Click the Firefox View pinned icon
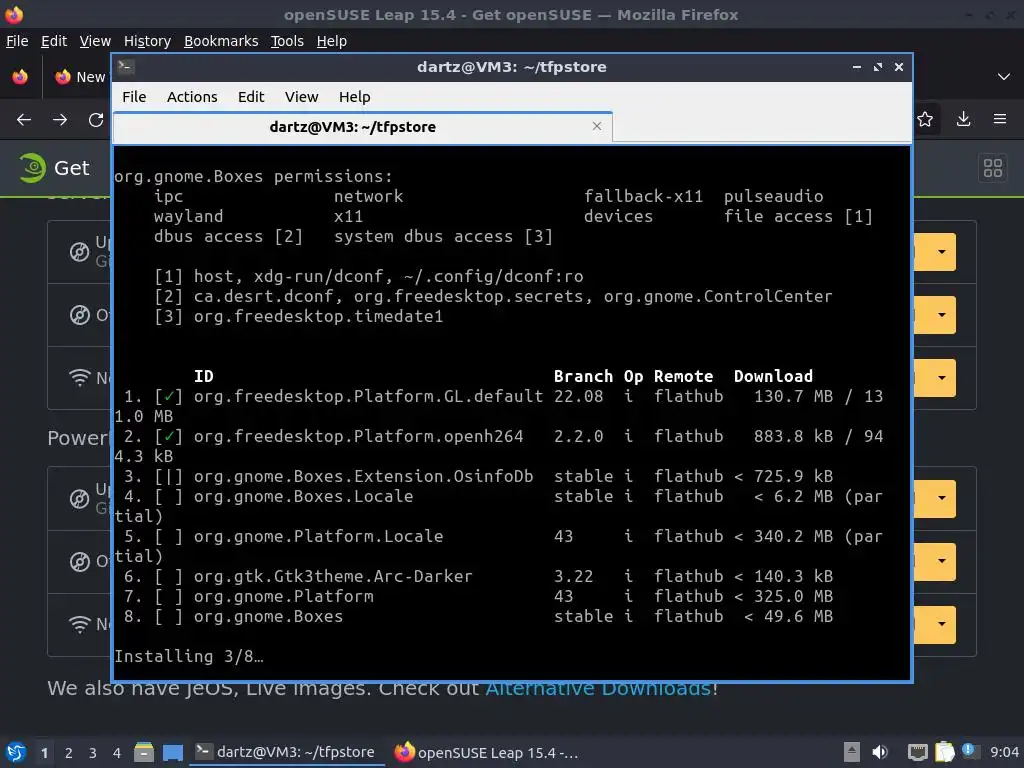This screenshot has height=768, width=1024. point(20,77)
